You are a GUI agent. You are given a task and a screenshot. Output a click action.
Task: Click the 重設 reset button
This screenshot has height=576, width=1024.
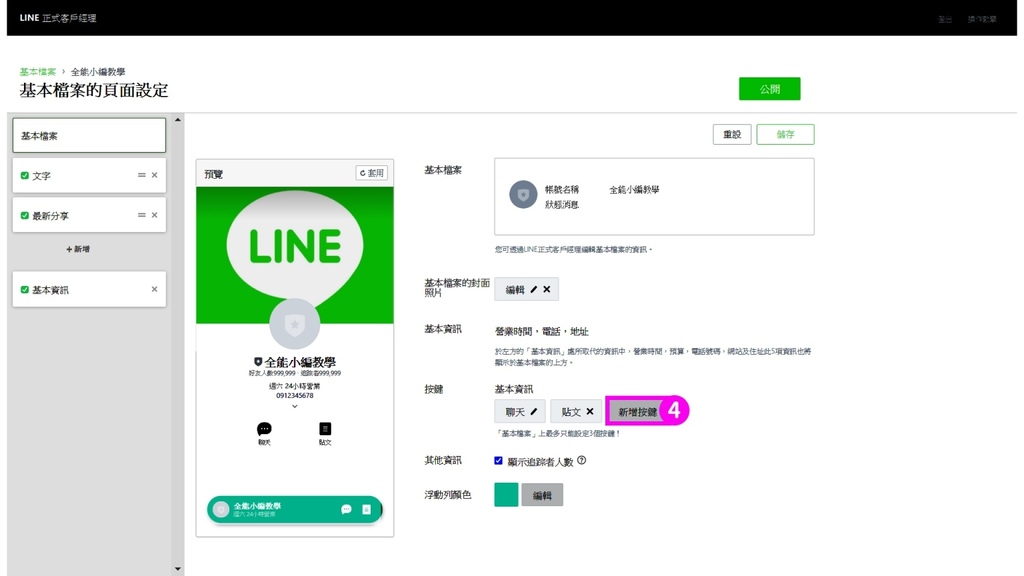(x=732, y=135)
